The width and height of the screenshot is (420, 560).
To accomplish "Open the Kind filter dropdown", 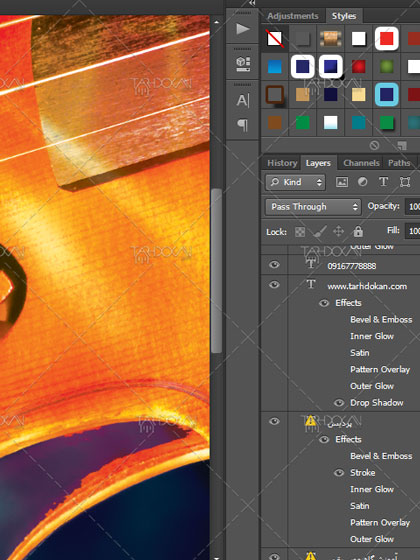I will 295,182.
